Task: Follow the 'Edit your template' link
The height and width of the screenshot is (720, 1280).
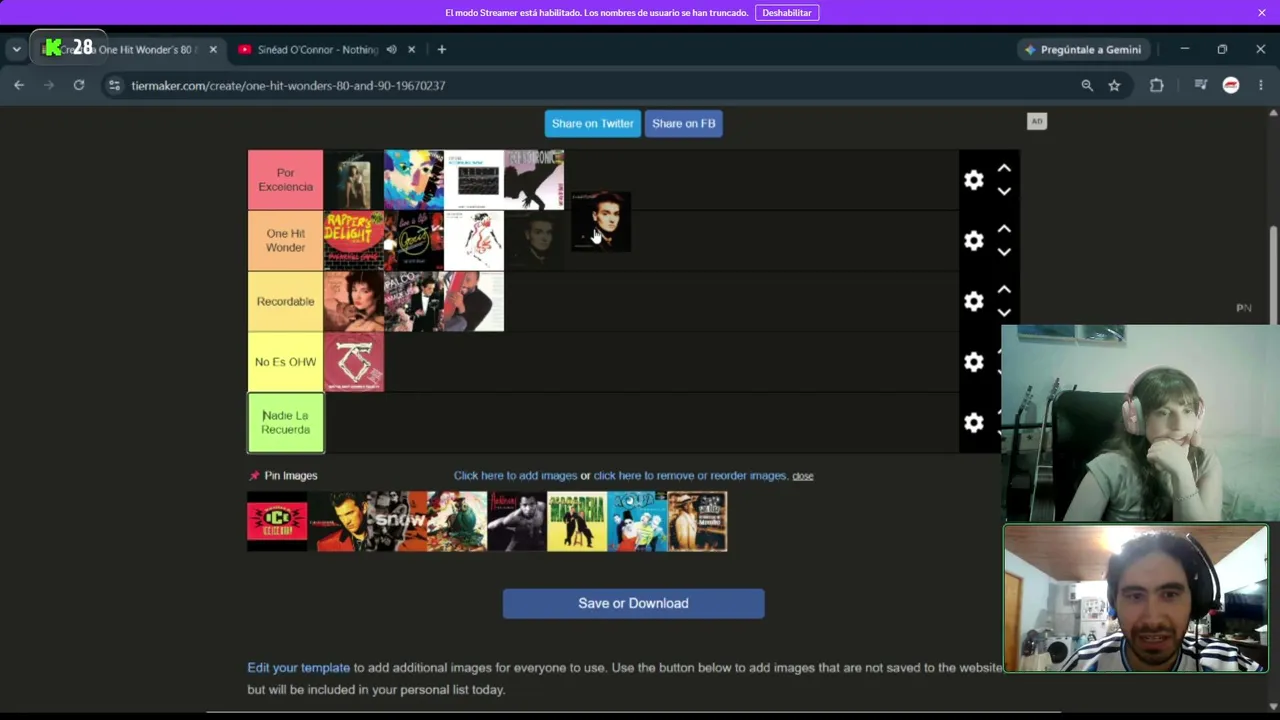Action: coord(299,668)
